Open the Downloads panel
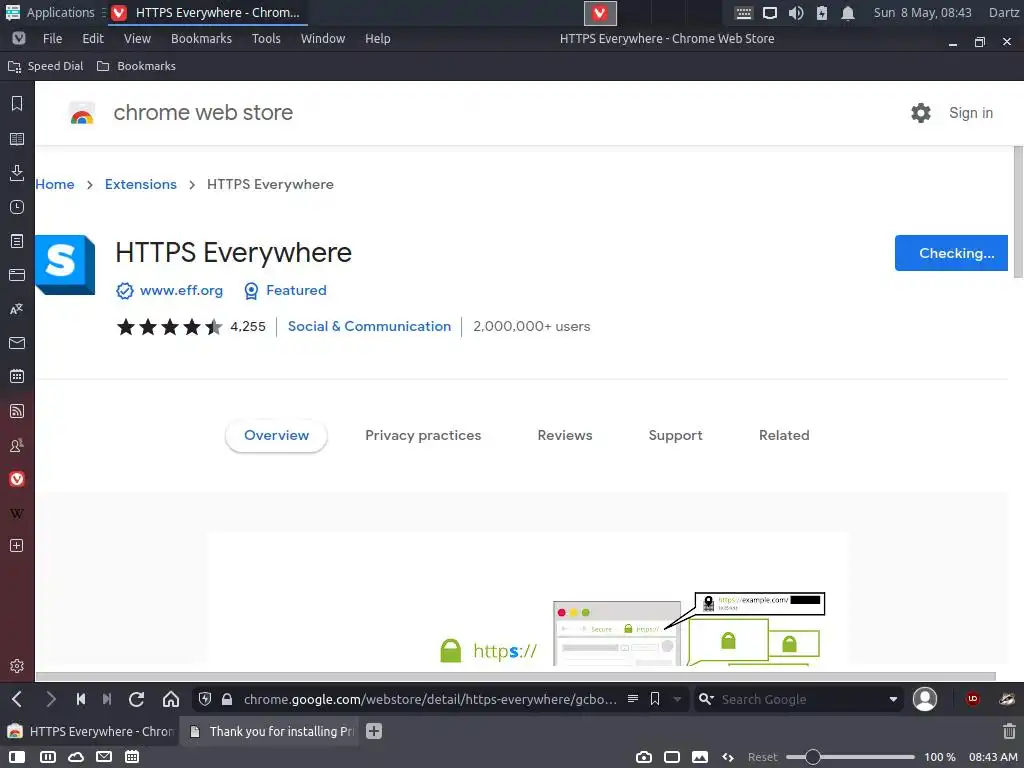1024x768 pixels. [x=17, y=172]
